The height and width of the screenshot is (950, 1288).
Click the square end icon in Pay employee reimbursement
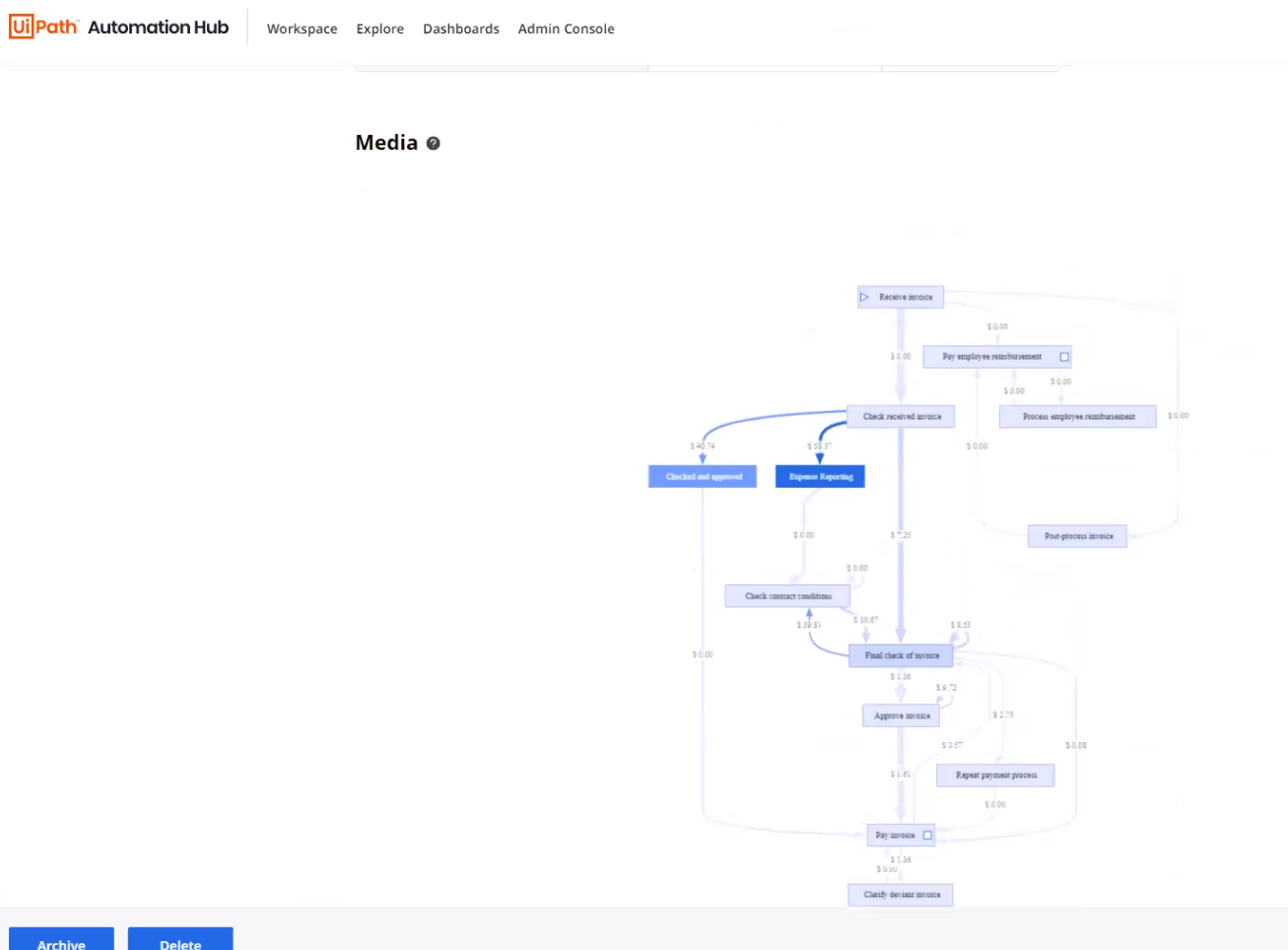tap(1064, 357)
